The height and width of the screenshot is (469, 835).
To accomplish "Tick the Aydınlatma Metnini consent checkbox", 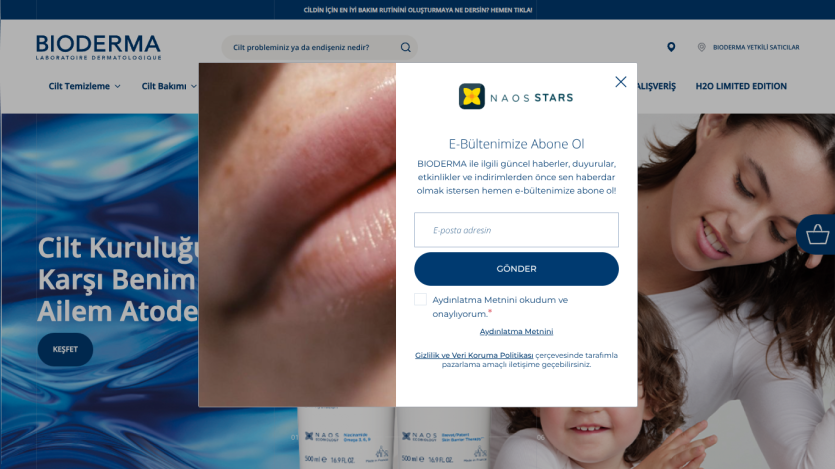I will (420, 299).
